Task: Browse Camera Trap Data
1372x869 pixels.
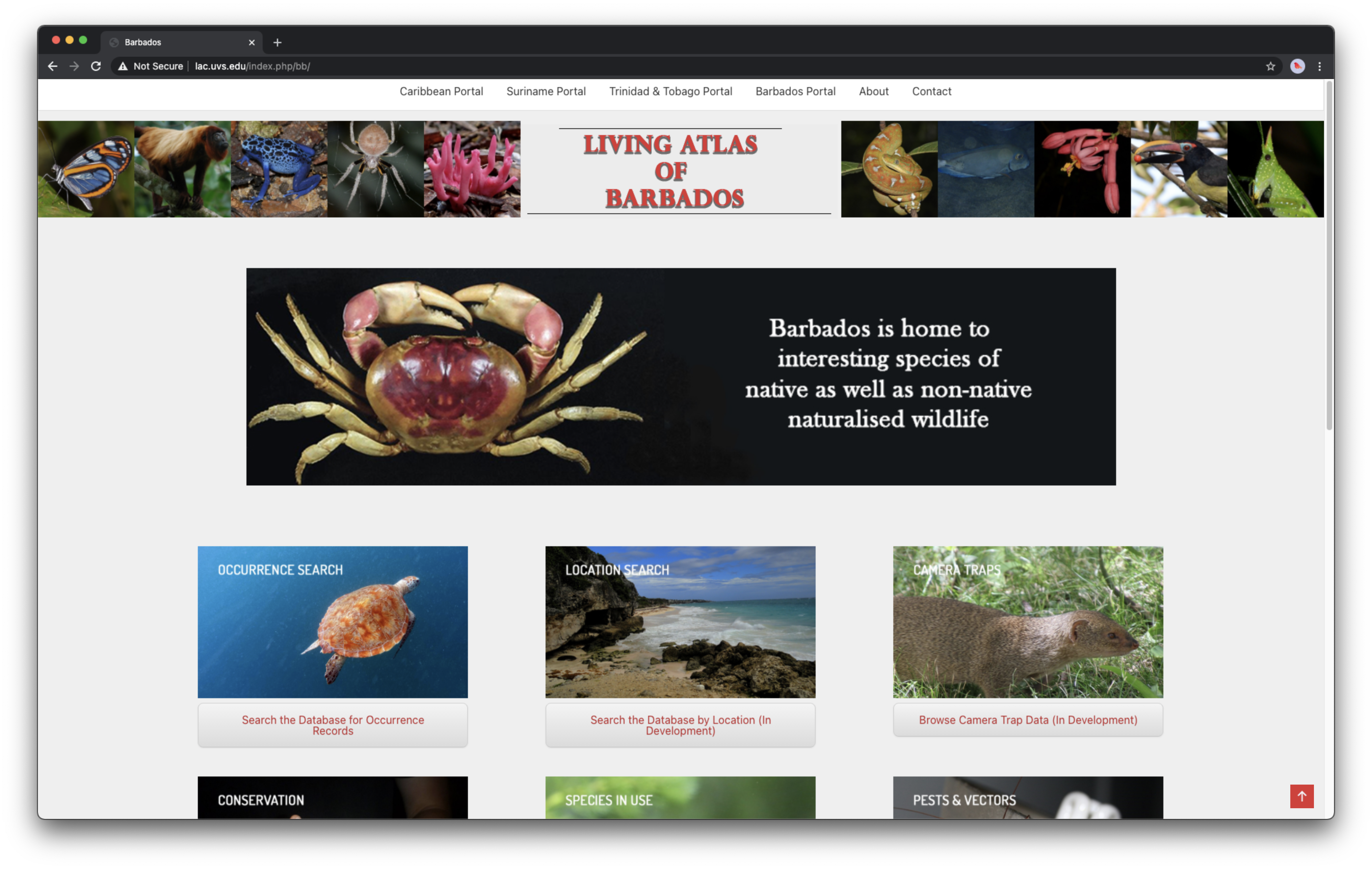Action: coord(1028,720)
